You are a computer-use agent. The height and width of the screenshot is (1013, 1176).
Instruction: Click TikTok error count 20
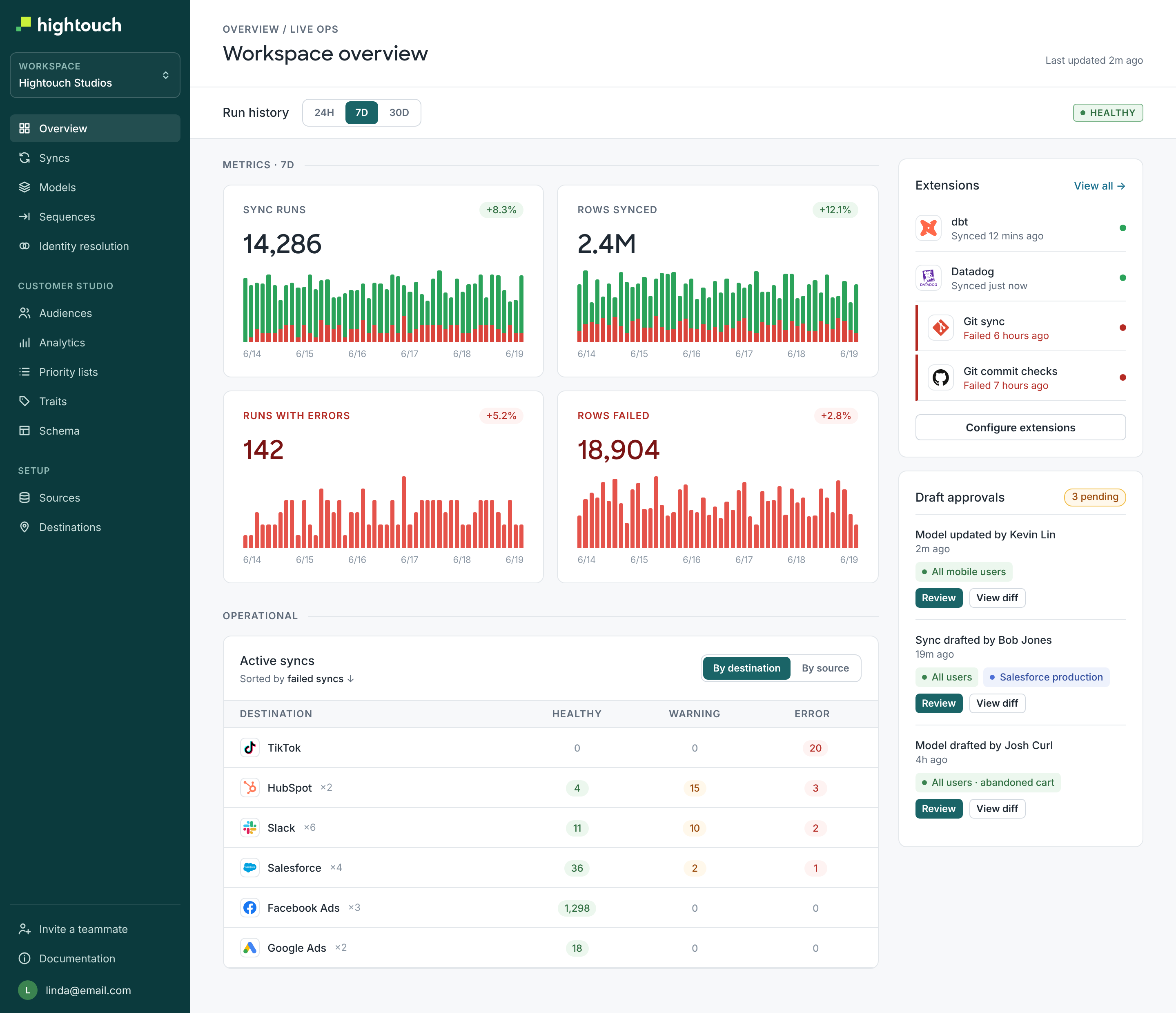coord(815,748)
